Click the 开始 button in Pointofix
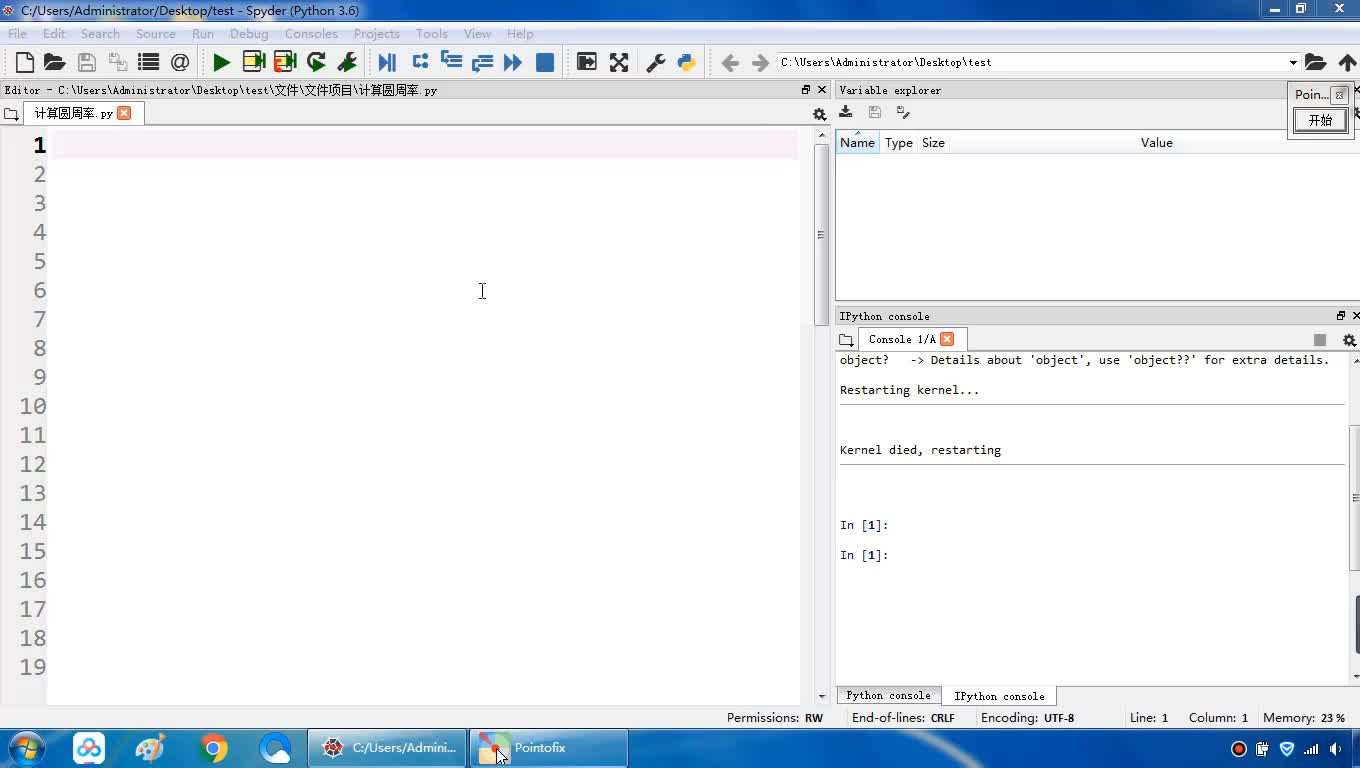This screenshot has width=1360, height=768. tap(1320, 120)
